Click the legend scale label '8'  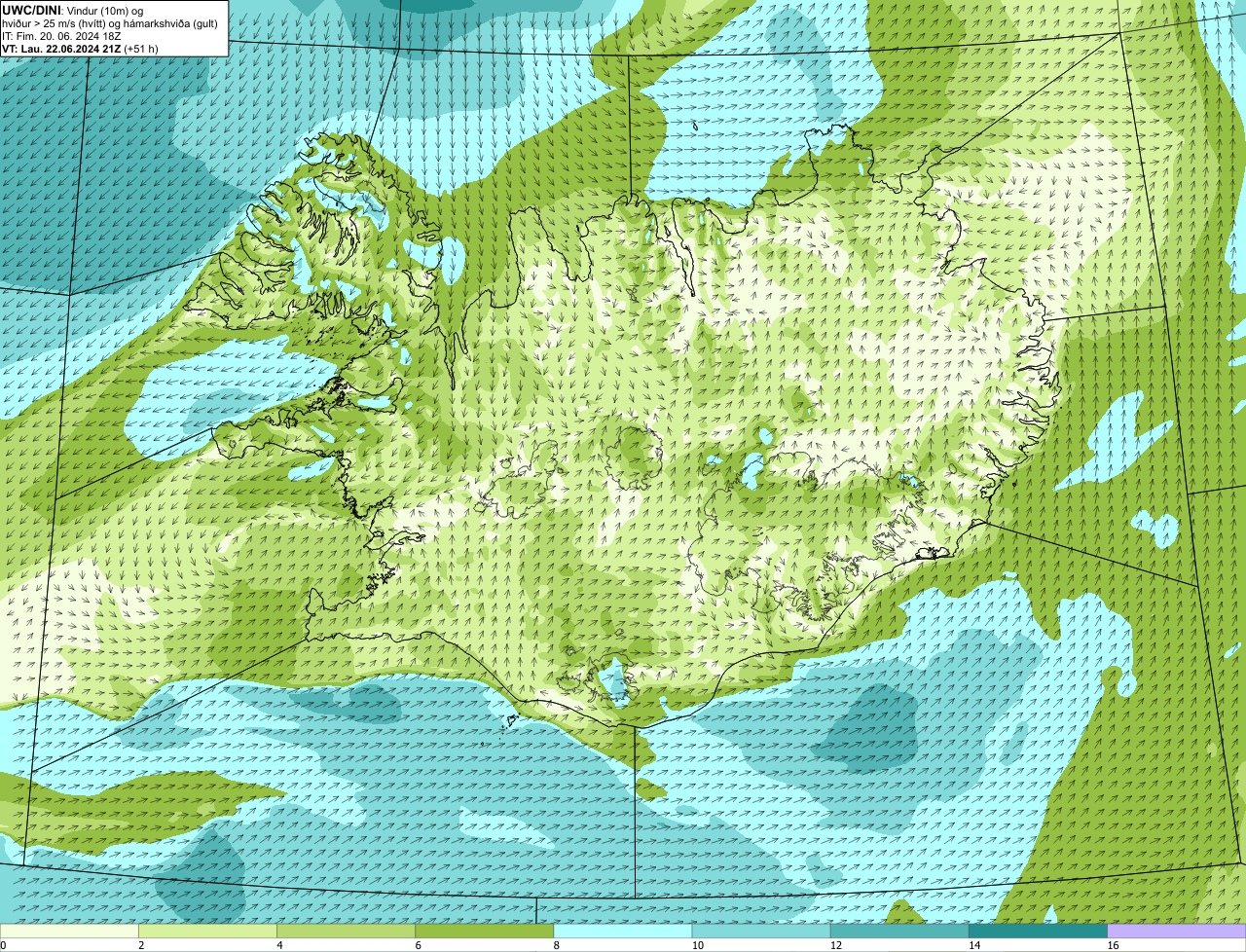556,945
